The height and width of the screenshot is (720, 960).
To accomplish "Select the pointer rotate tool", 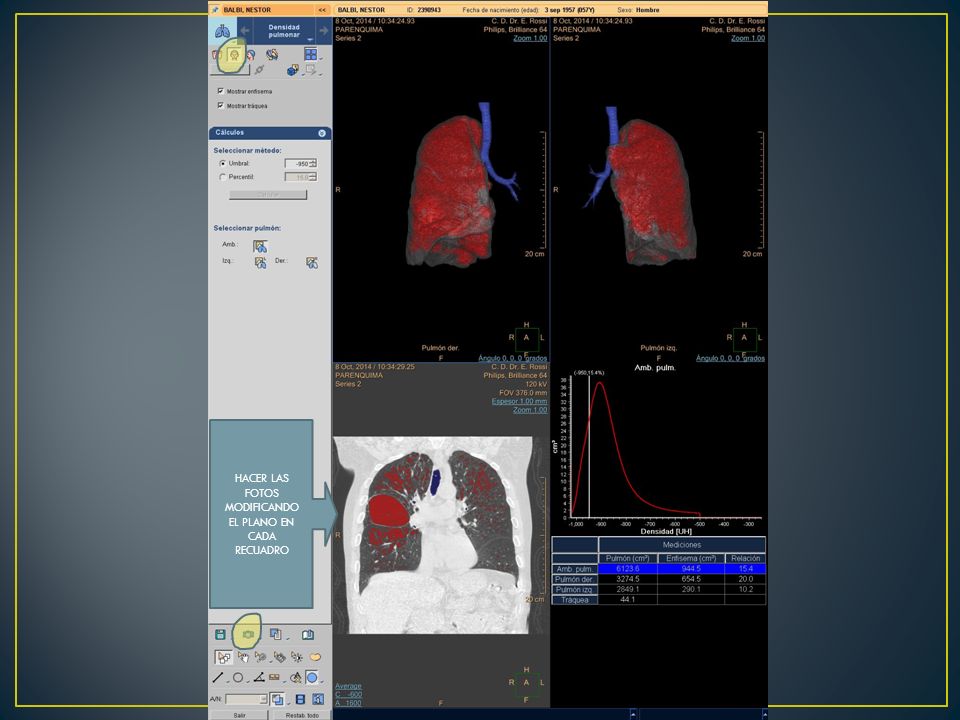I will coord(260,658).
